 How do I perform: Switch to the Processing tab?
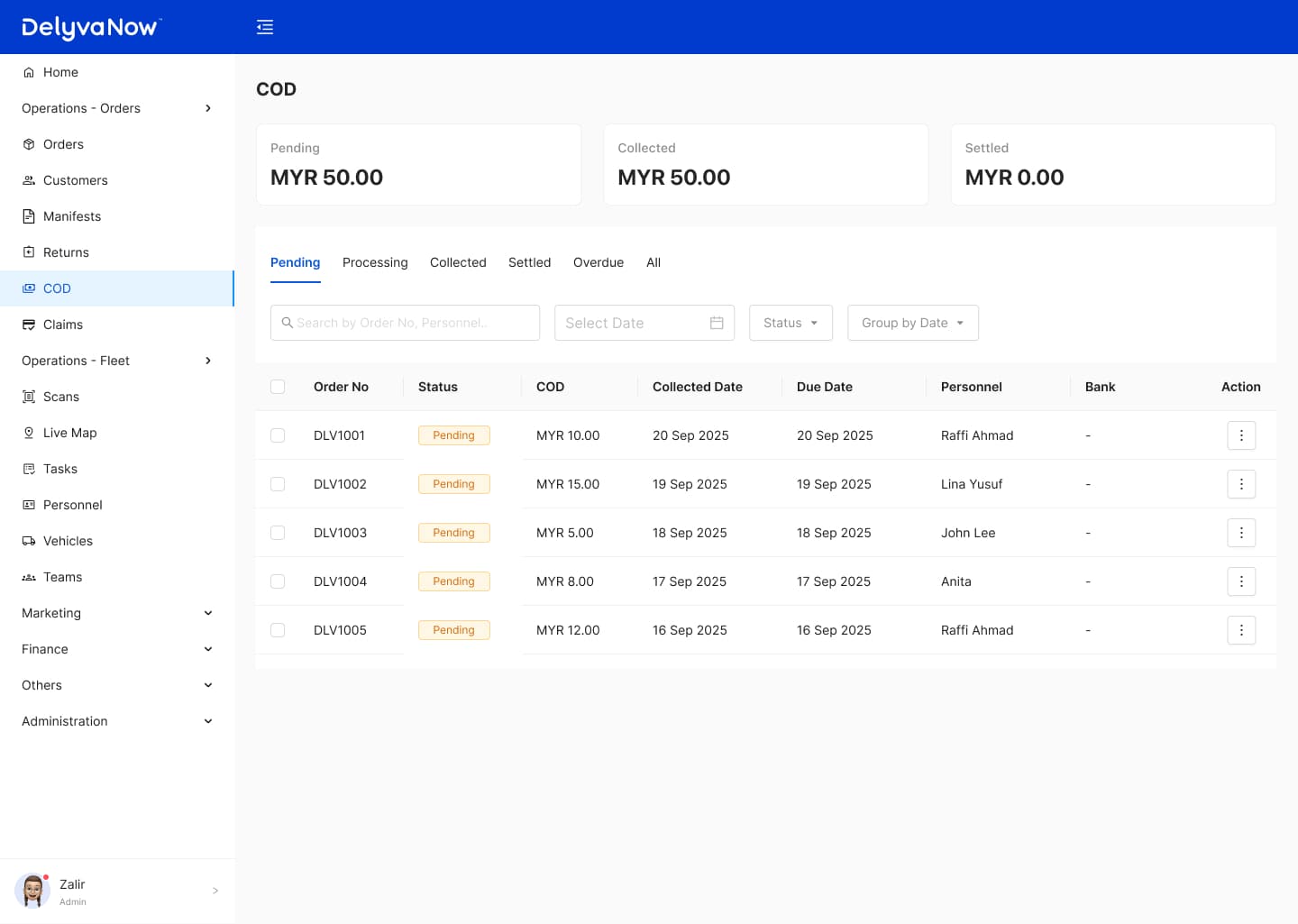coord(375,262)
